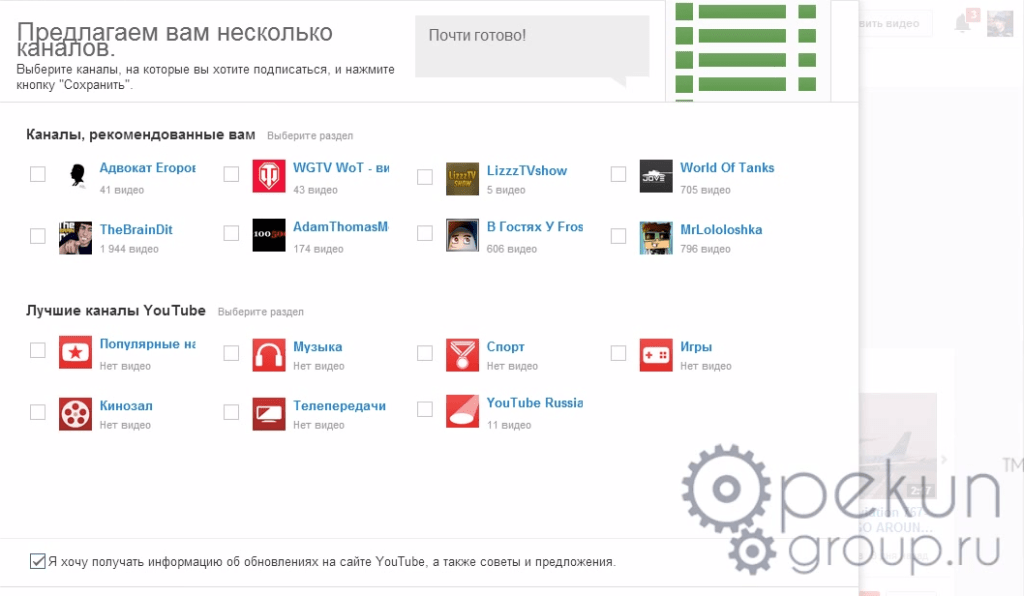Check the LizzzTVshow channel checkbox

click(424, 177)
